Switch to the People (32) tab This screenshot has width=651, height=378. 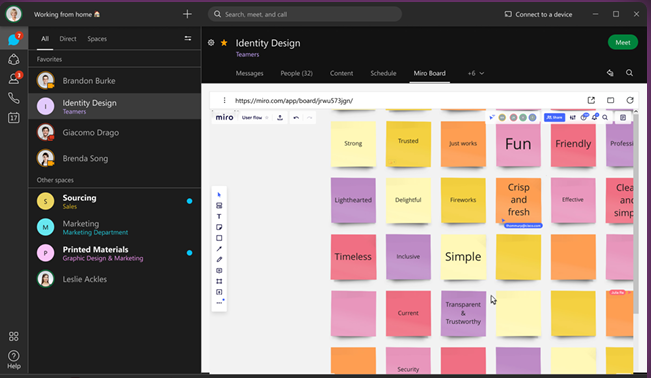pos(296,73)
